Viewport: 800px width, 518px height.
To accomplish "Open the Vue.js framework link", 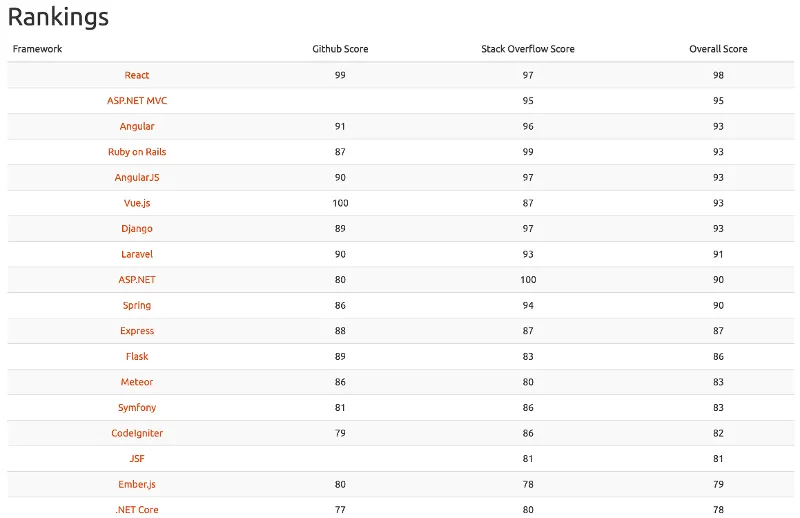I will 137,203.
